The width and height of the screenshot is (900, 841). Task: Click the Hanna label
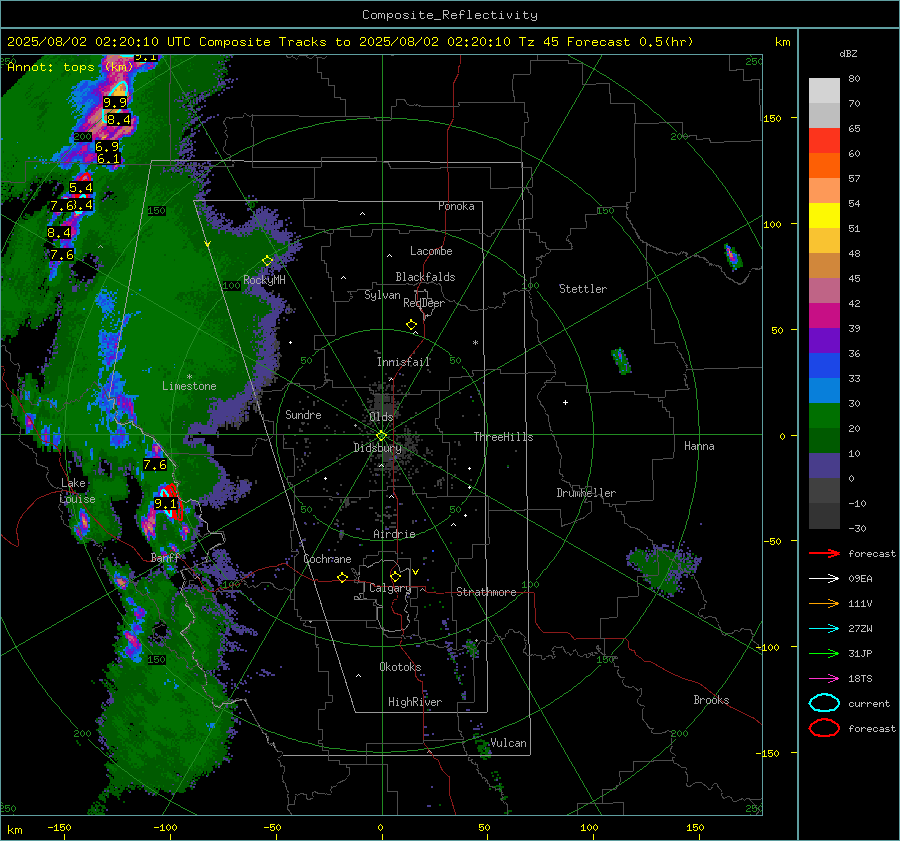(699, 446)
